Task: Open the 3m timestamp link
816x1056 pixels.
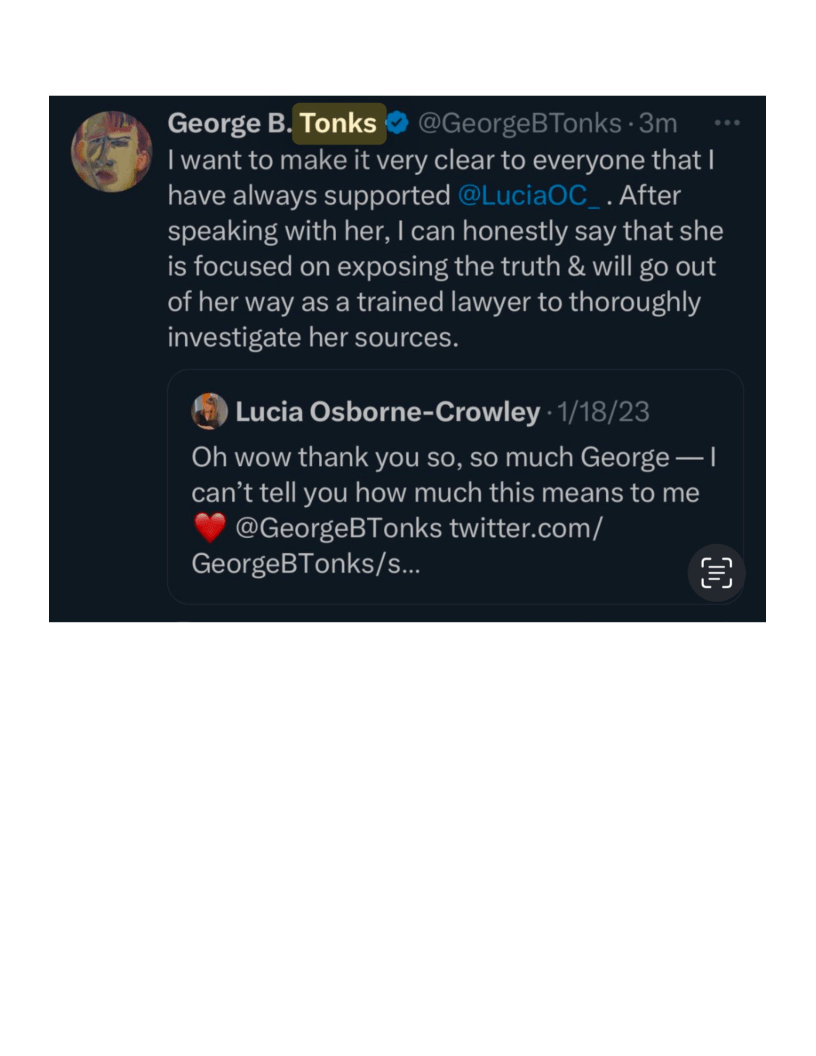Action: pos(658,123)
